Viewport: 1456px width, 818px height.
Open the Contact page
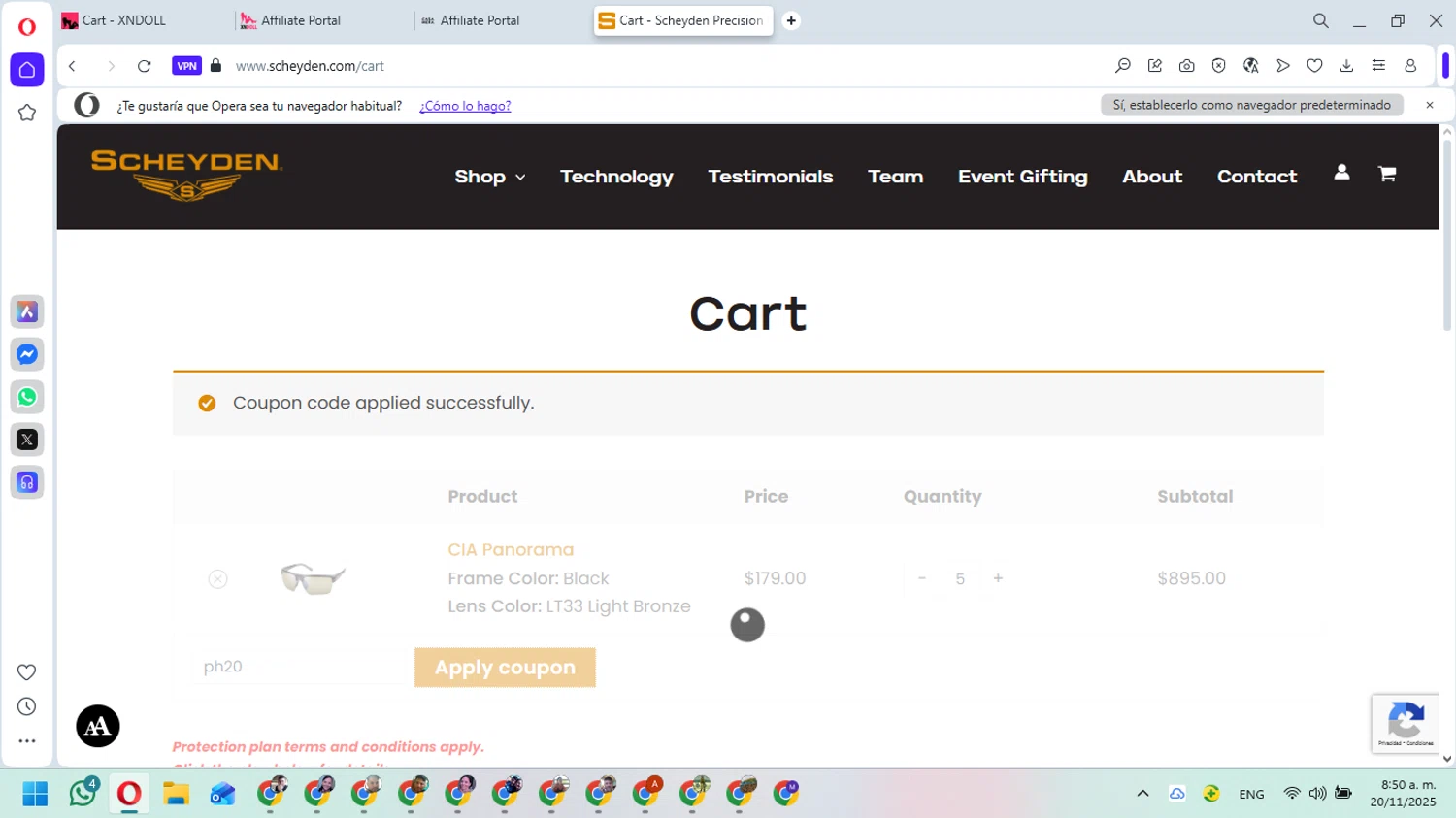[1257, 177]
